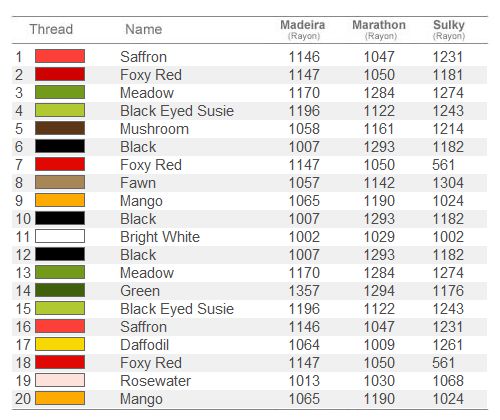
Task: Click the Bright White swatch in row 11
Action: pyautogui.click(x=60, y=236)
